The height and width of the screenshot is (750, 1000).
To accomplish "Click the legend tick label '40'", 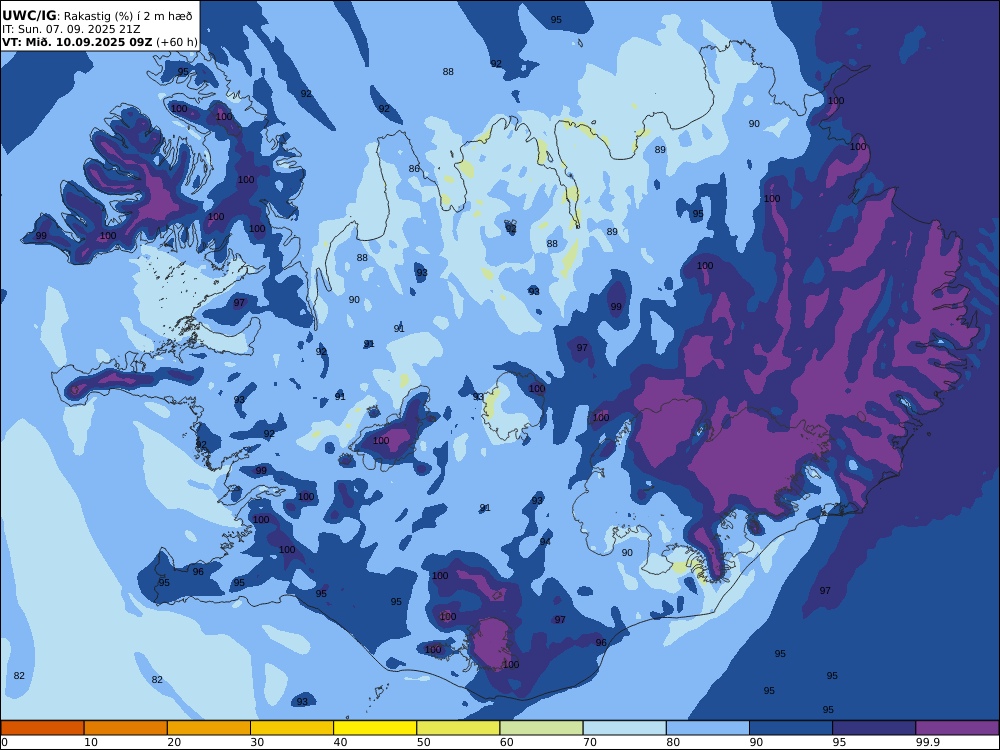I will coord(341,742).
